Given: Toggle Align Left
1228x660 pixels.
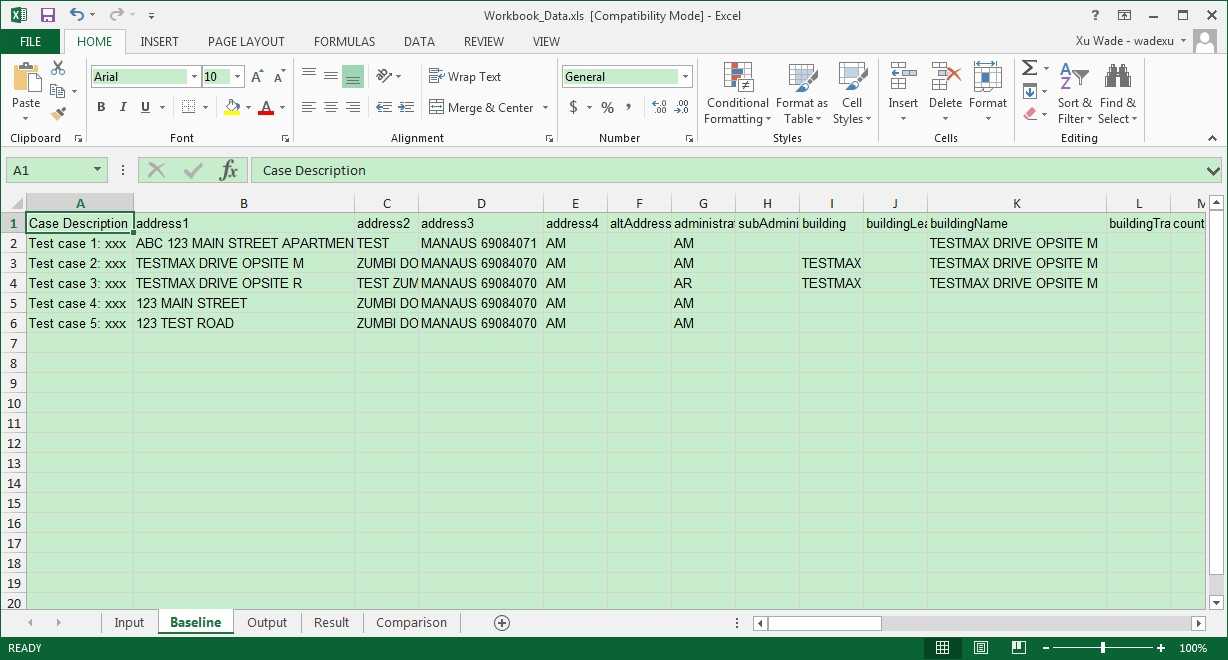Looking at the screenshot, I should pos(309,107).
